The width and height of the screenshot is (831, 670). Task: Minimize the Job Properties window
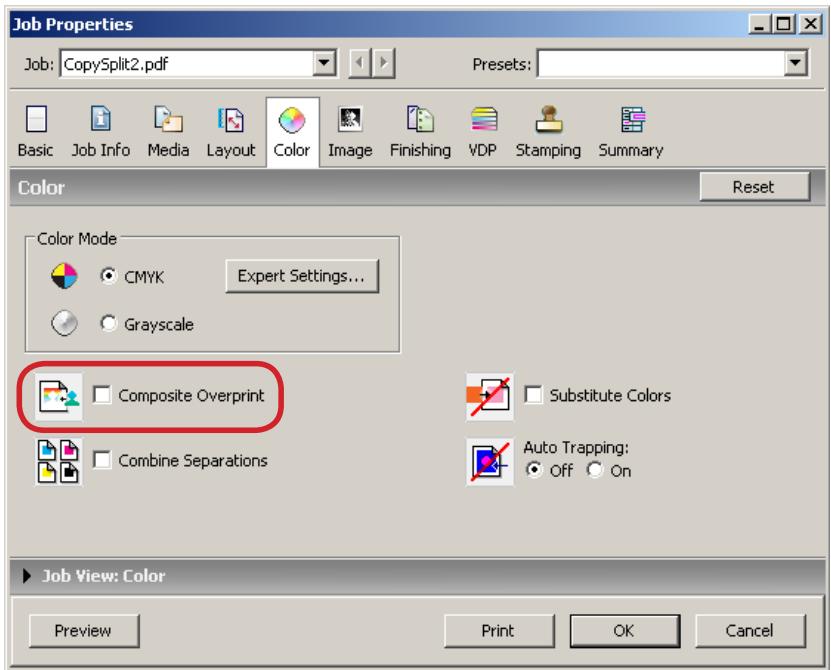tap(759, 24)
